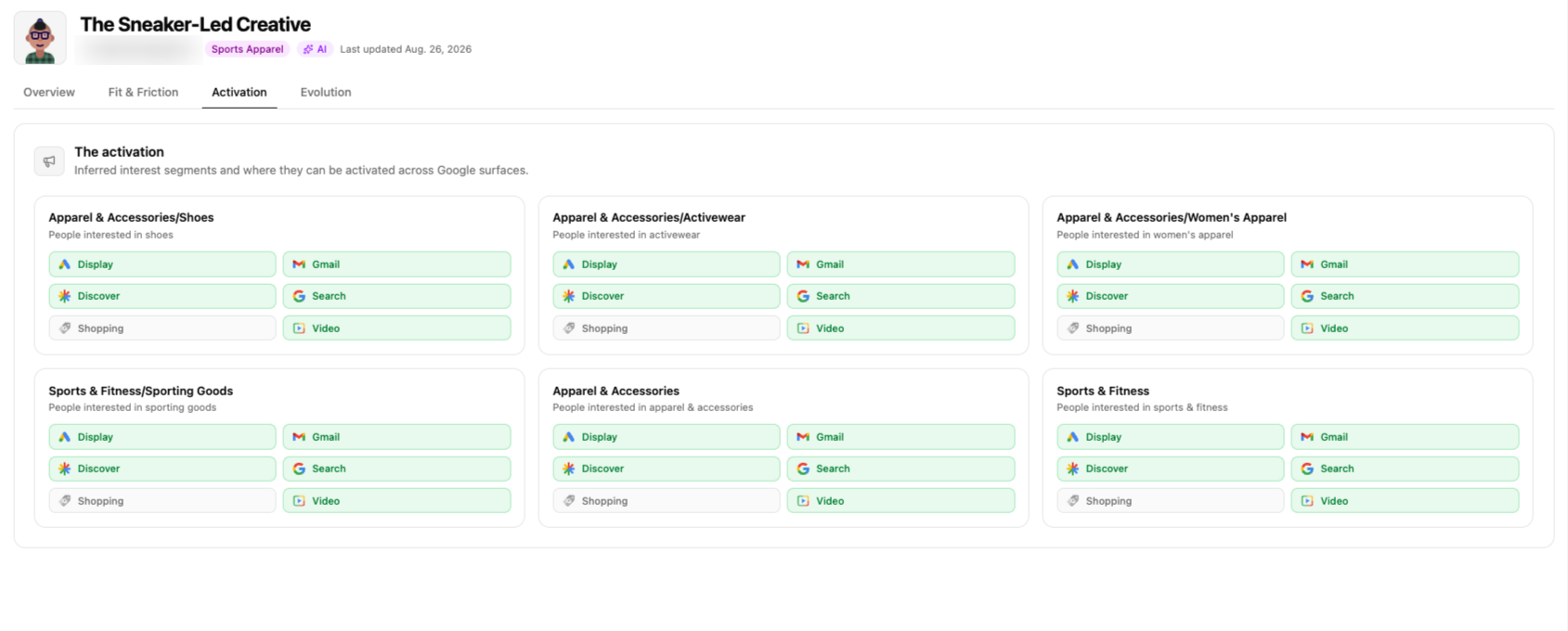
Task: Click Gmail icon in Shoes card
Action: pos(299,264)
